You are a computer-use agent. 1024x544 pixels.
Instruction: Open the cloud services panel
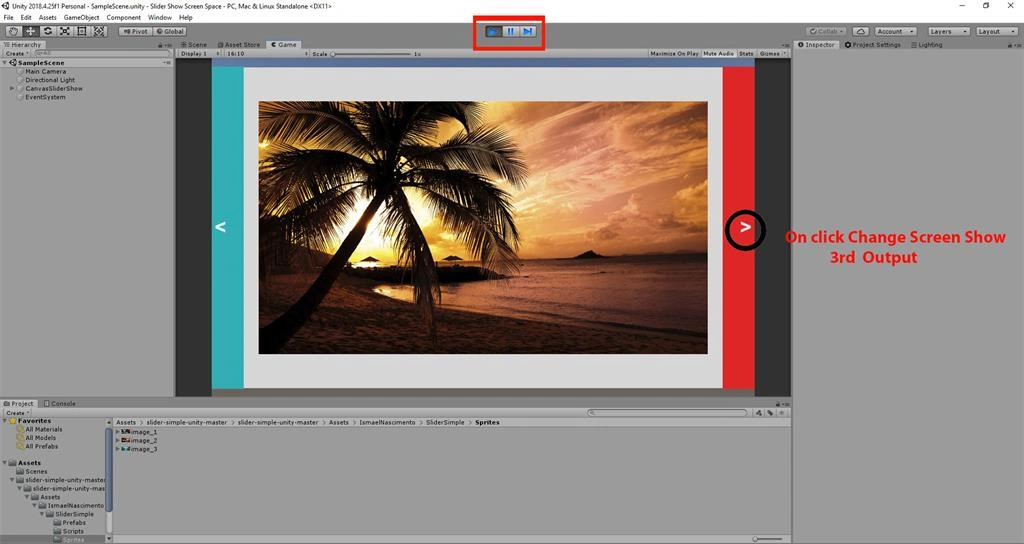[x=860, y=31]
